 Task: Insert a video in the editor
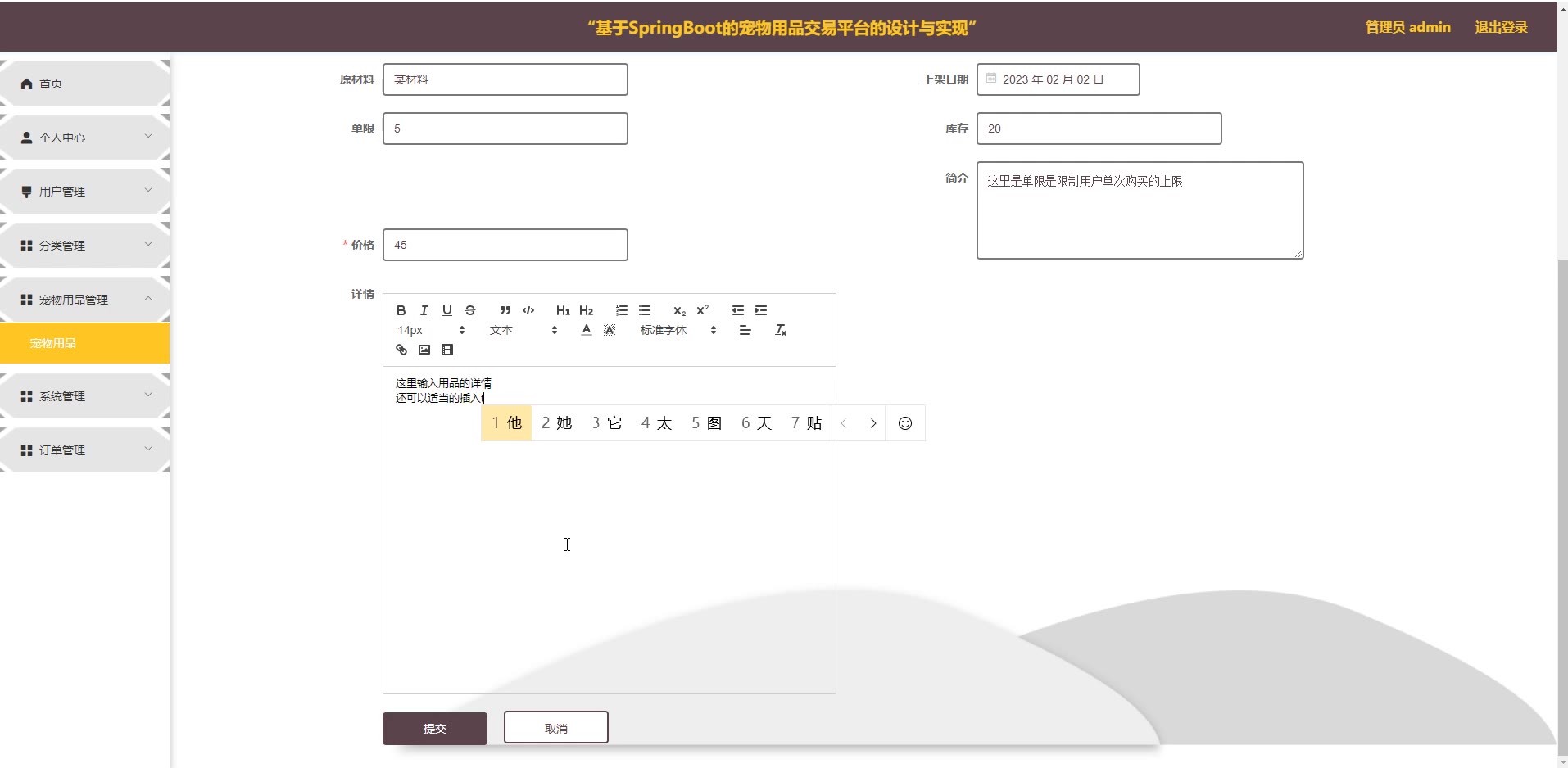coord(447,350)
